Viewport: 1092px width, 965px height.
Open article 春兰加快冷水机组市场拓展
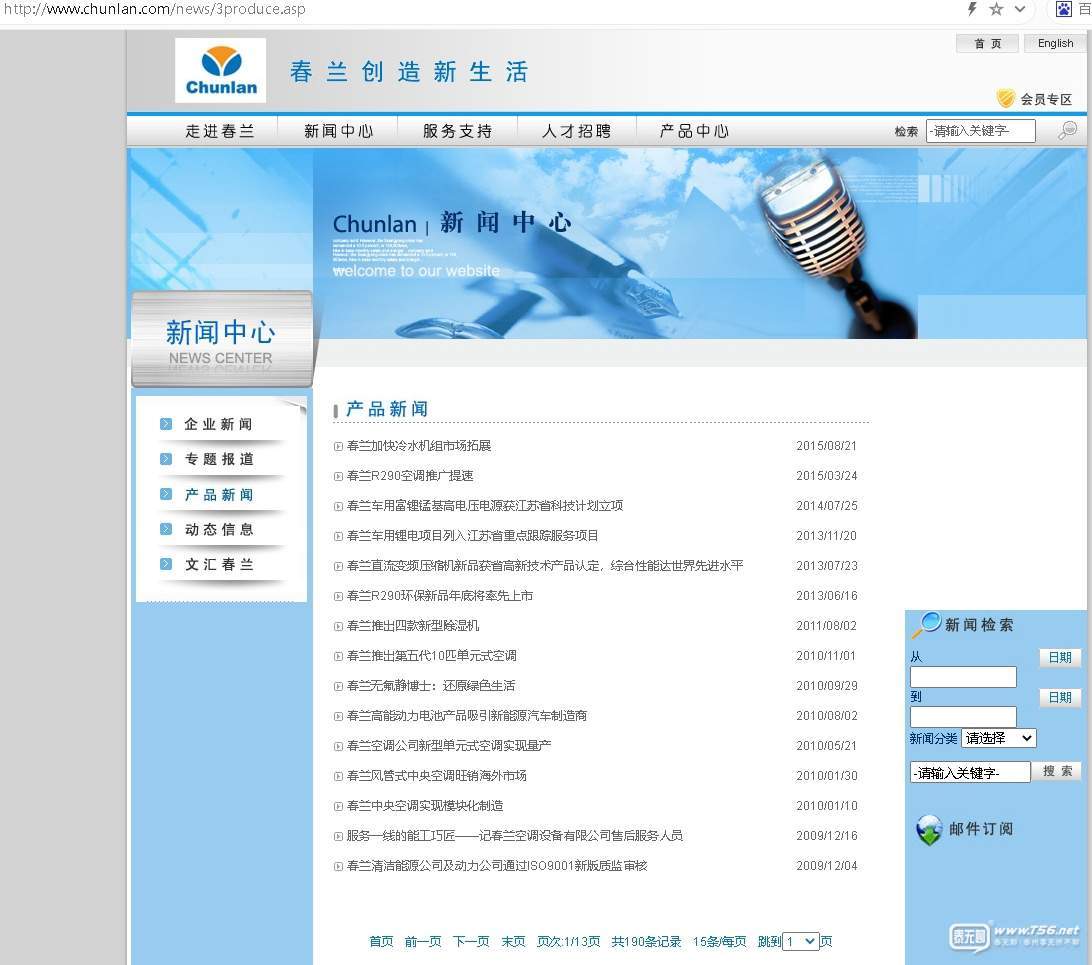point(419,446)
